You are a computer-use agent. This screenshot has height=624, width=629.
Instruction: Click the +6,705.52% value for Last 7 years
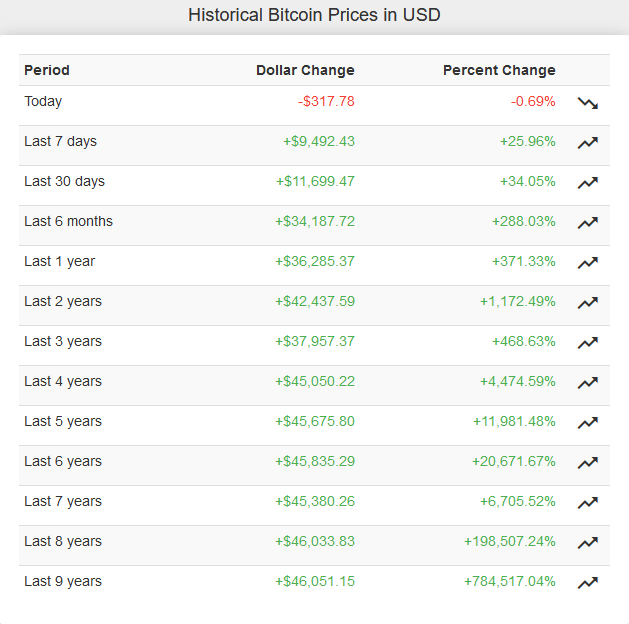517,501
